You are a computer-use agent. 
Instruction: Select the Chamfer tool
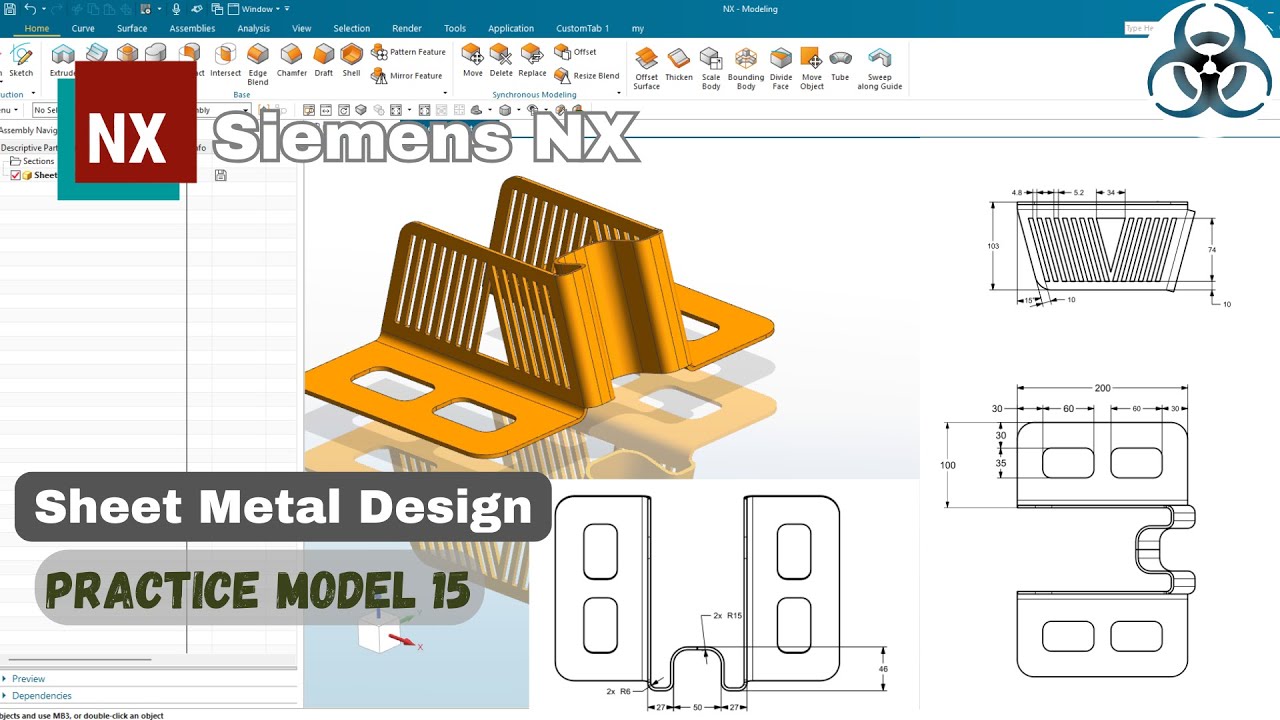tap(292, 61)
